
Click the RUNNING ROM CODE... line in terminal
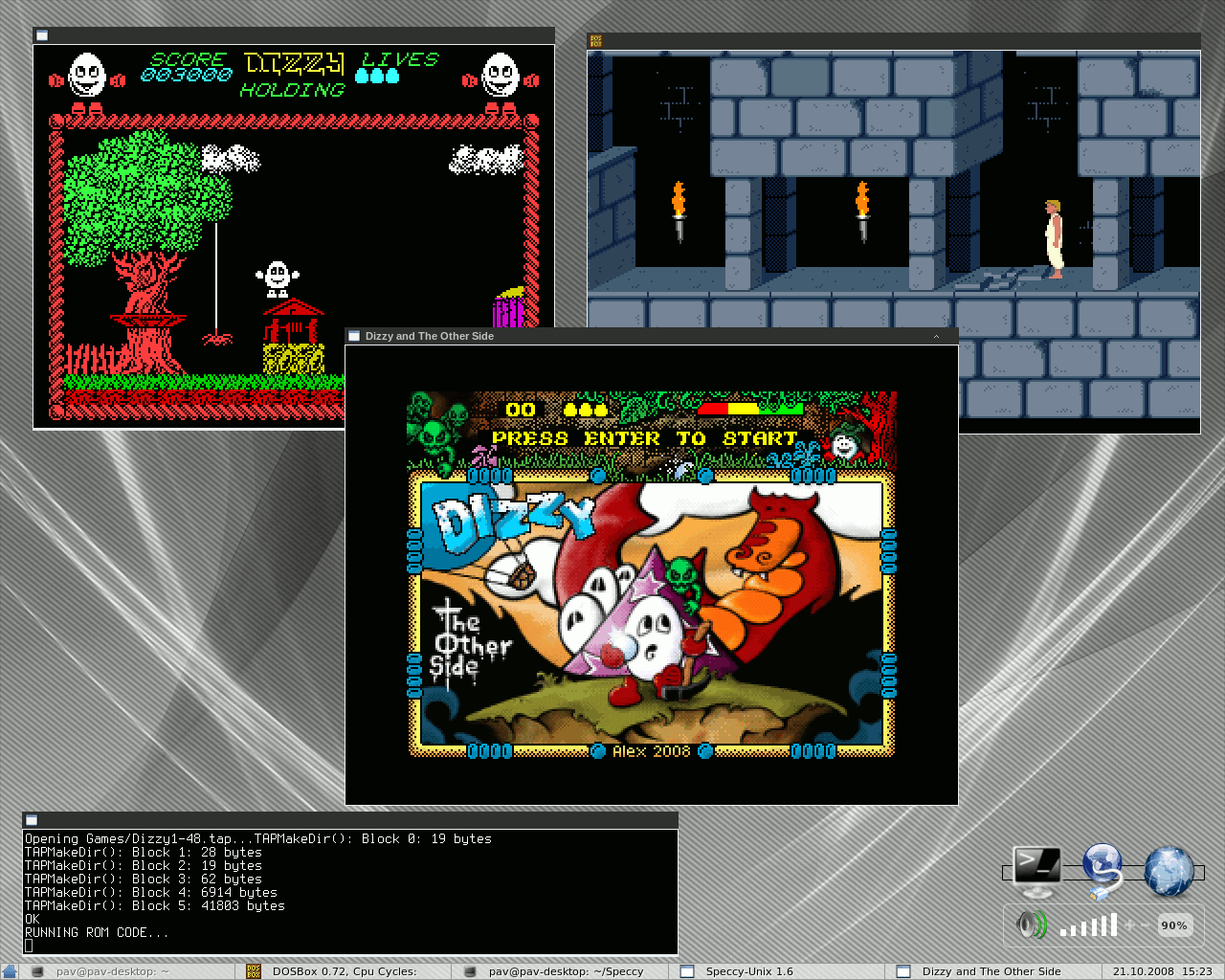tap(97, 932)
